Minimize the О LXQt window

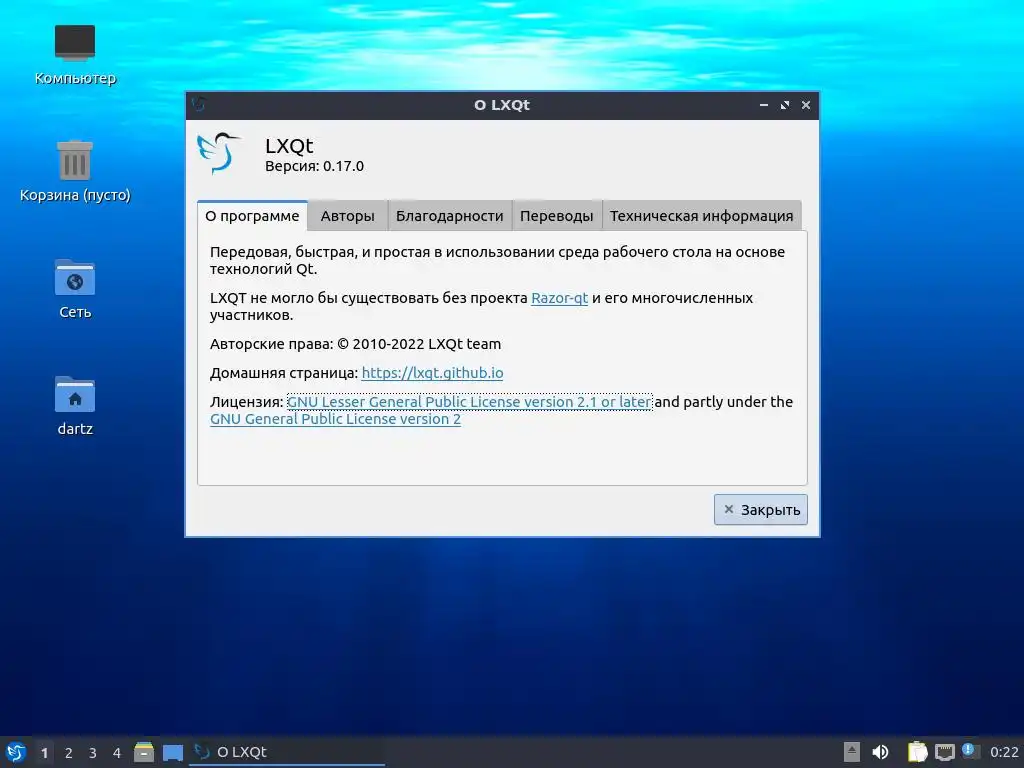763,105
